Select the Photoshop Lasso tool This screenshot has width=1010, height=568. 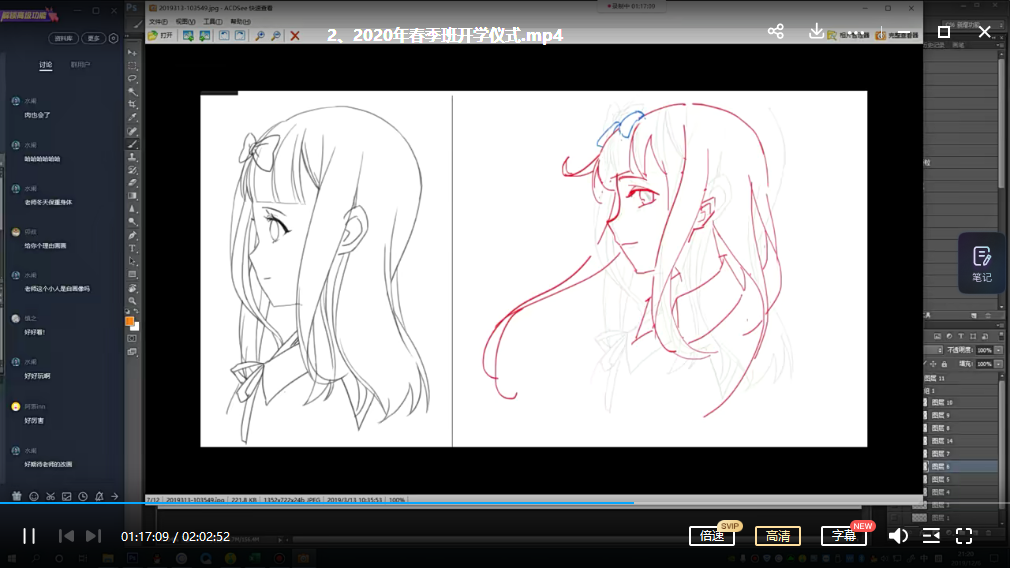point(132,78)
